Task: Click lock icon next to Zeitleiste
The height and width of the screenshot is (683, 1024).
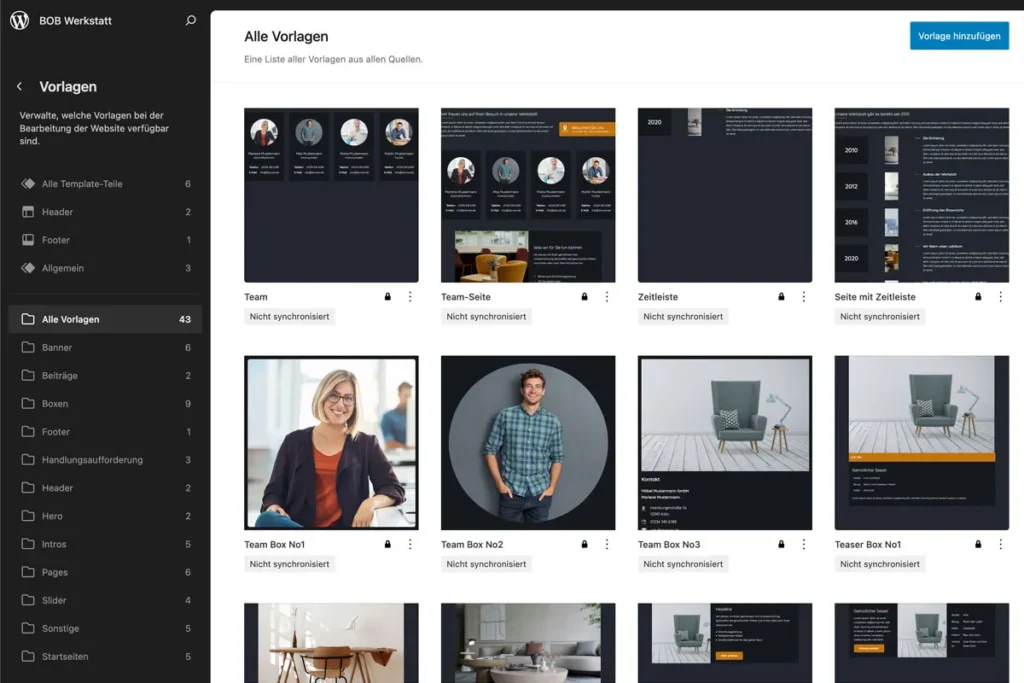Action: 781,297
